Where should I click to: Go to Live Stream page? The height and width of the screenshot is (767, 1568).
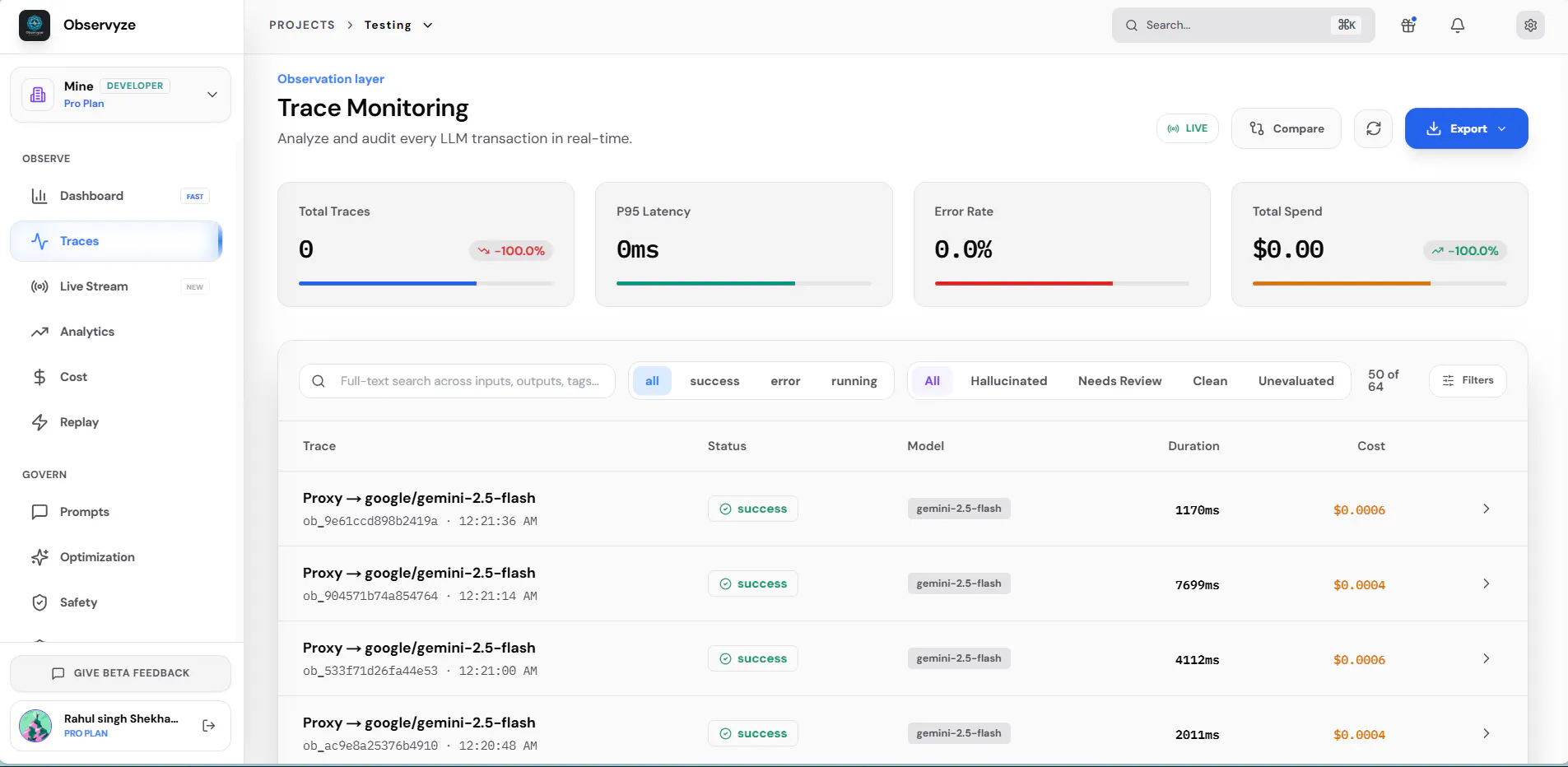pos(116,286)
